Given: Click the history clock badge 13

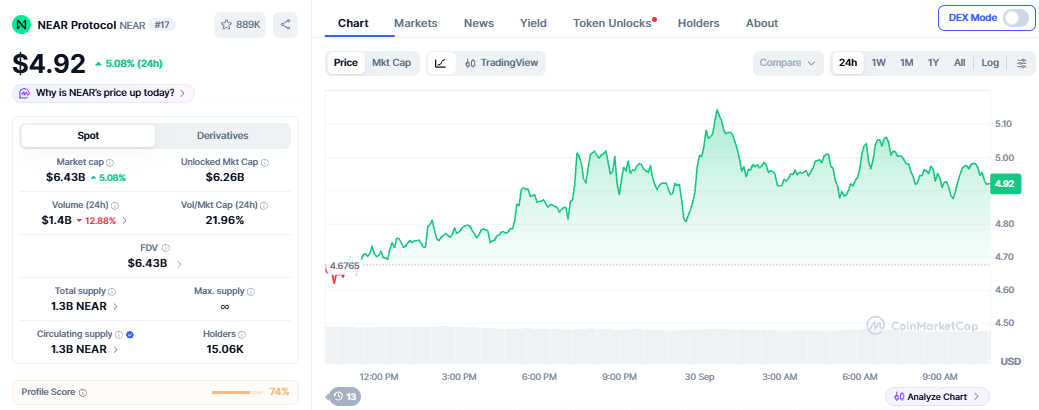Looking at the screenshot, I should pos(345,397).
